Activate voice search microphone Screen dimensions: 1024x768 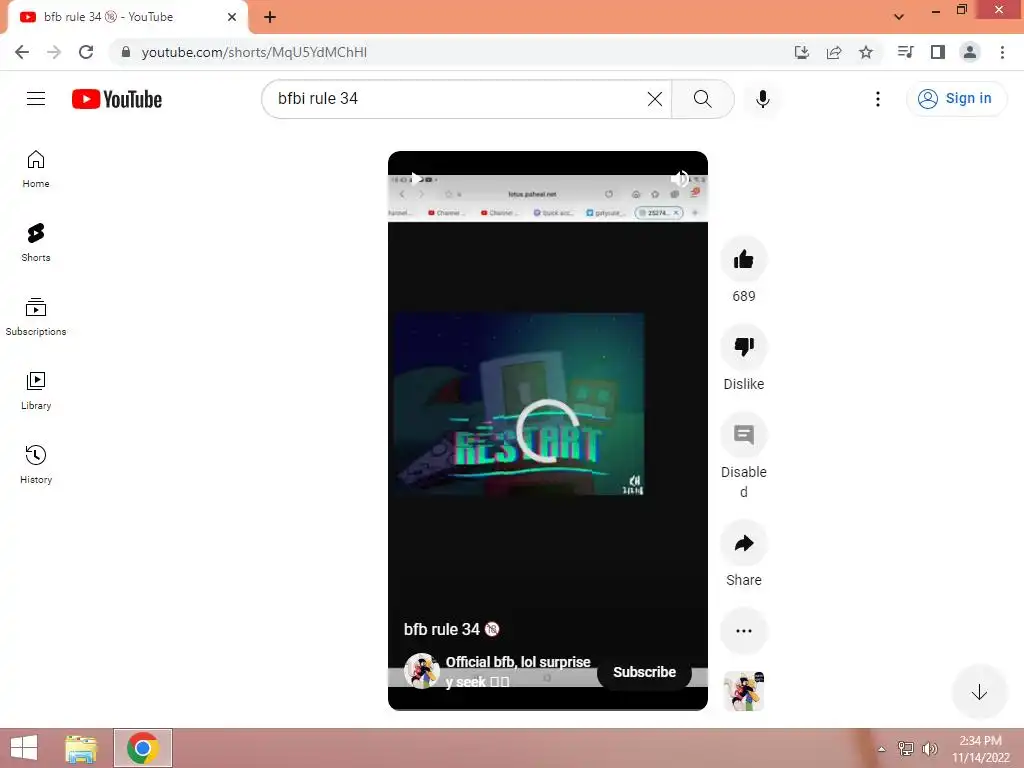click(x=762, y=99)
